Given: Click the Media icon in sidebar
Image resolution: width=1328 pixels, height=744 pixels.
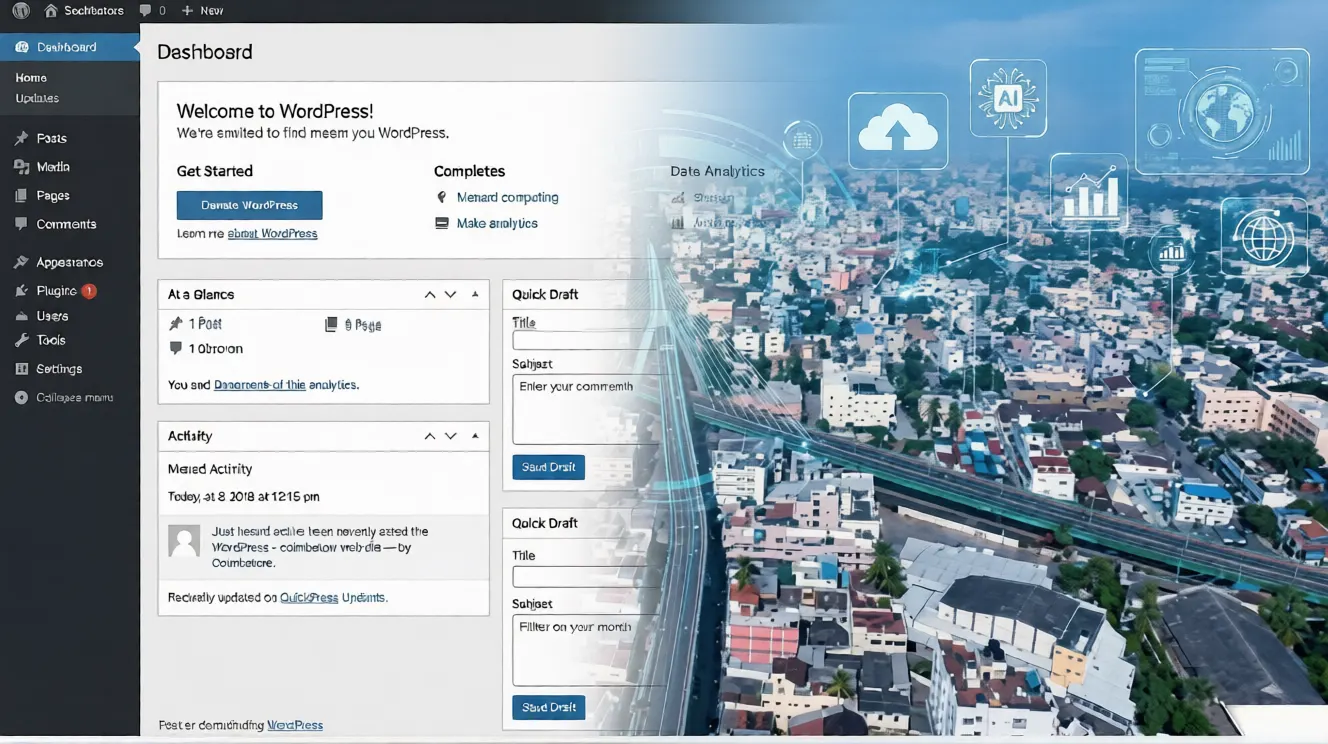Looking at the screenshot, I should tap(21, 167).
